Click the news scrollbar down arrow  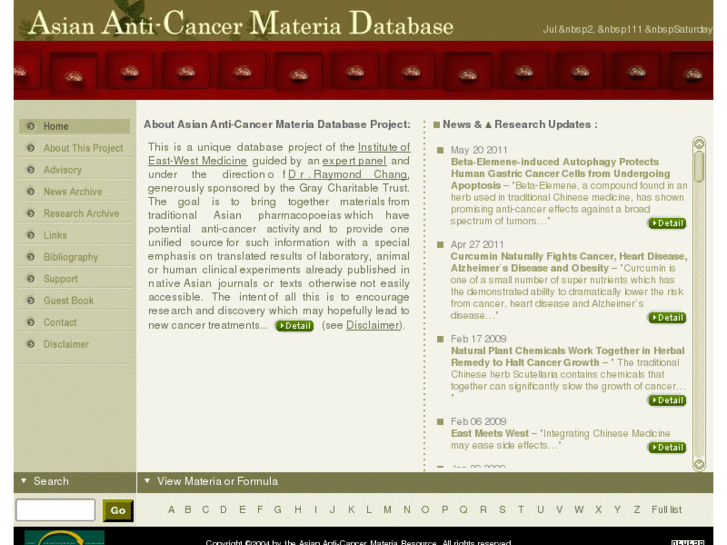[699, 464]
